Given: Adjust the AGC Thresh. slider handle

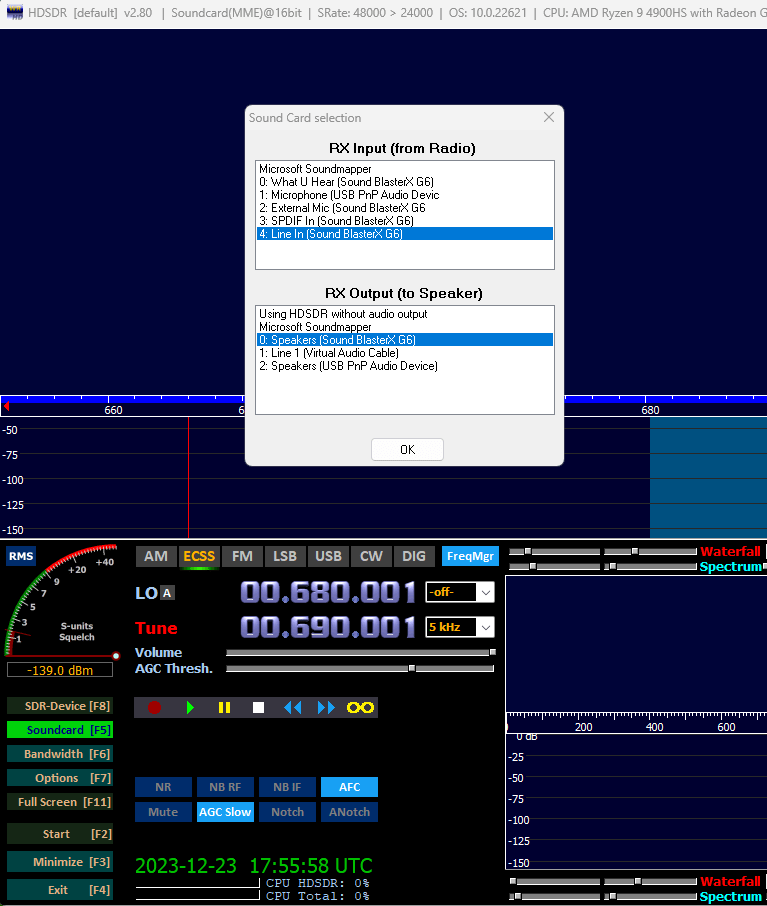Looking at the screenshot, I should pos(412,669).
